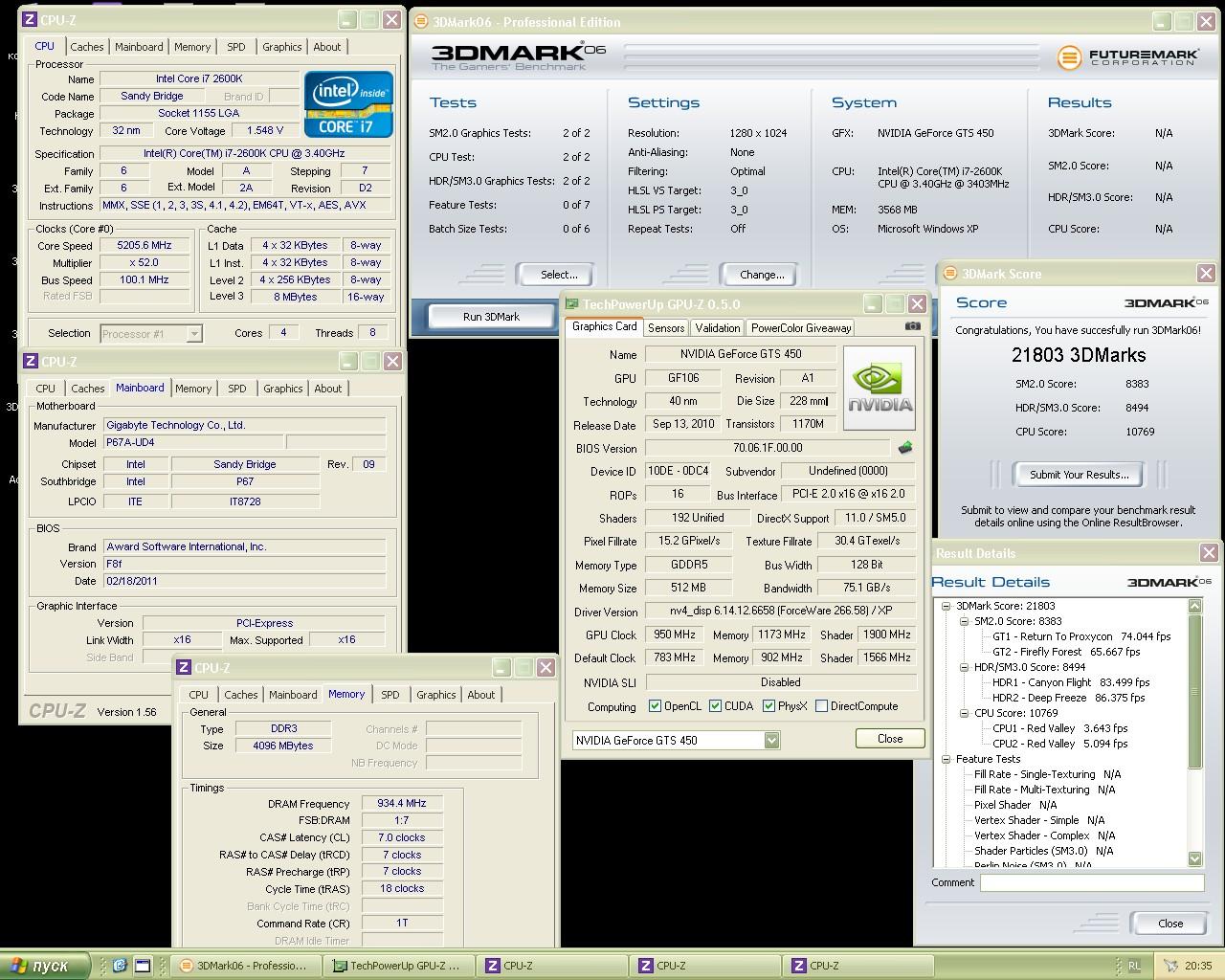Image resolution: width=1225 pixels, height=980 pixels.
Task: Collapse the SM2.0 Score: 8383 node
Action: coord(964,621)
